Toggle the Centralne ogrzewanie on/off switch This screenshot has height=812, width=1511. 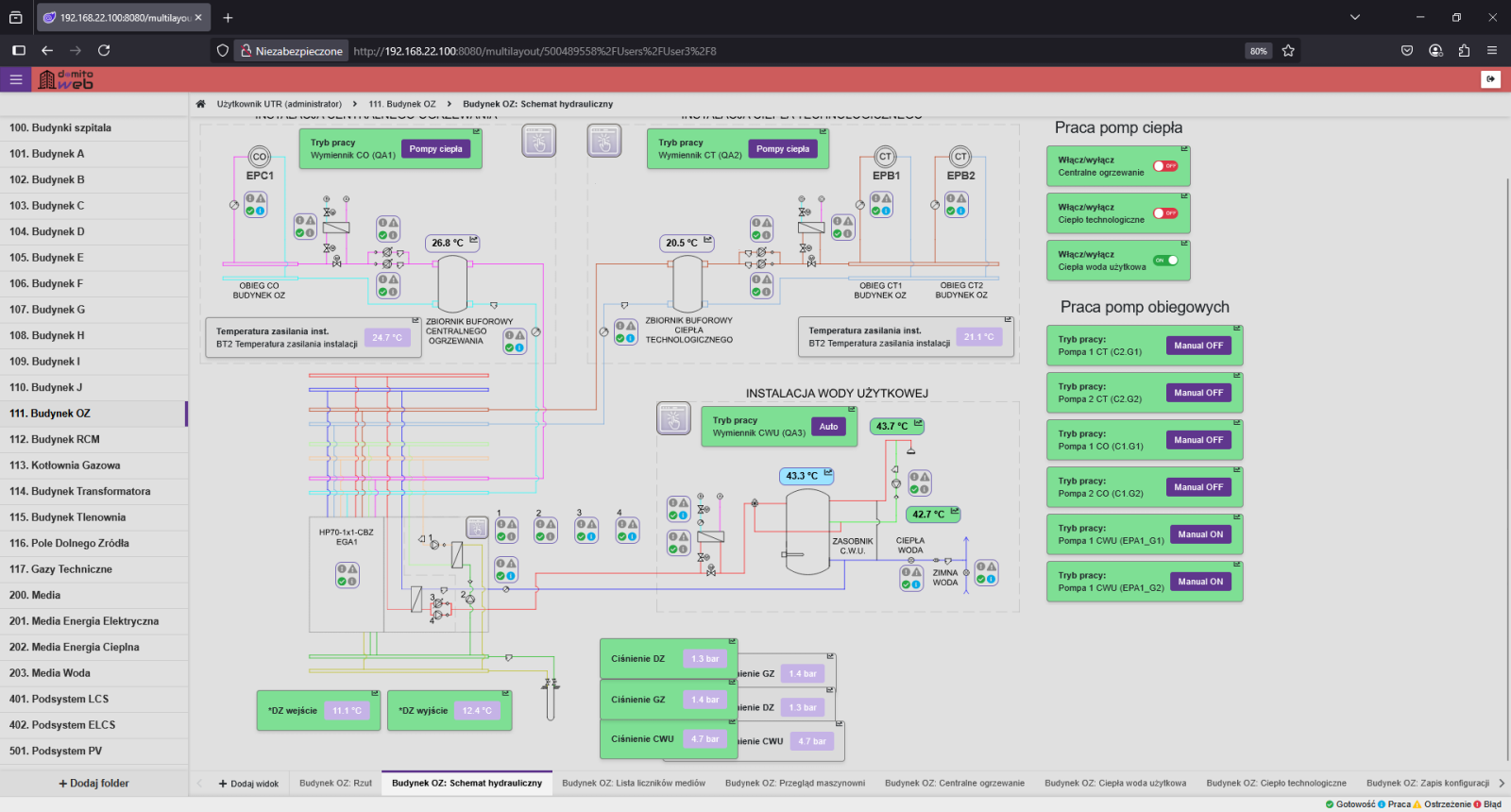(1165, 166)
